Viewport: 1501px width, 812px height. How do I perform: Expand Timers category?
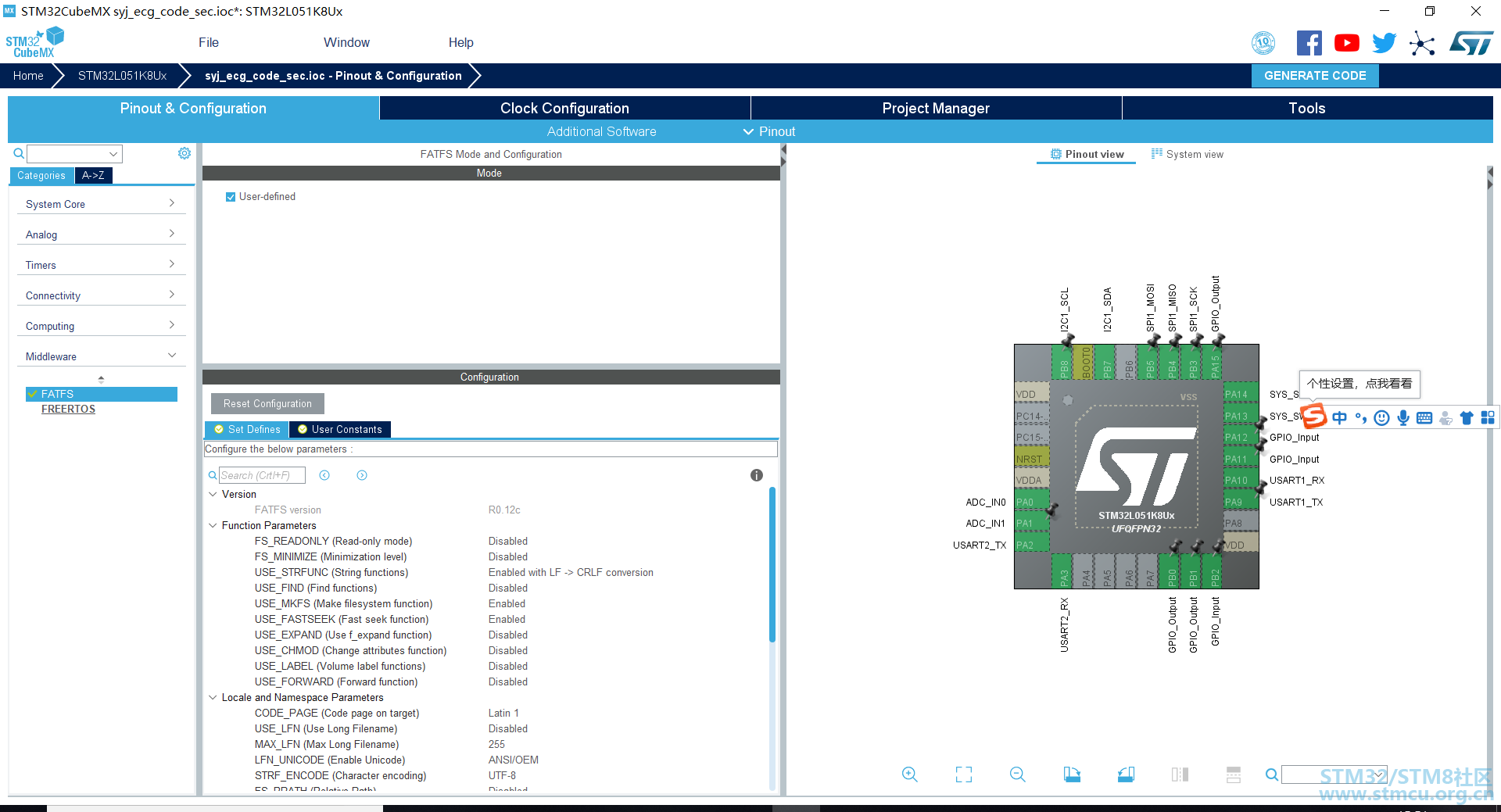point(101,265)
